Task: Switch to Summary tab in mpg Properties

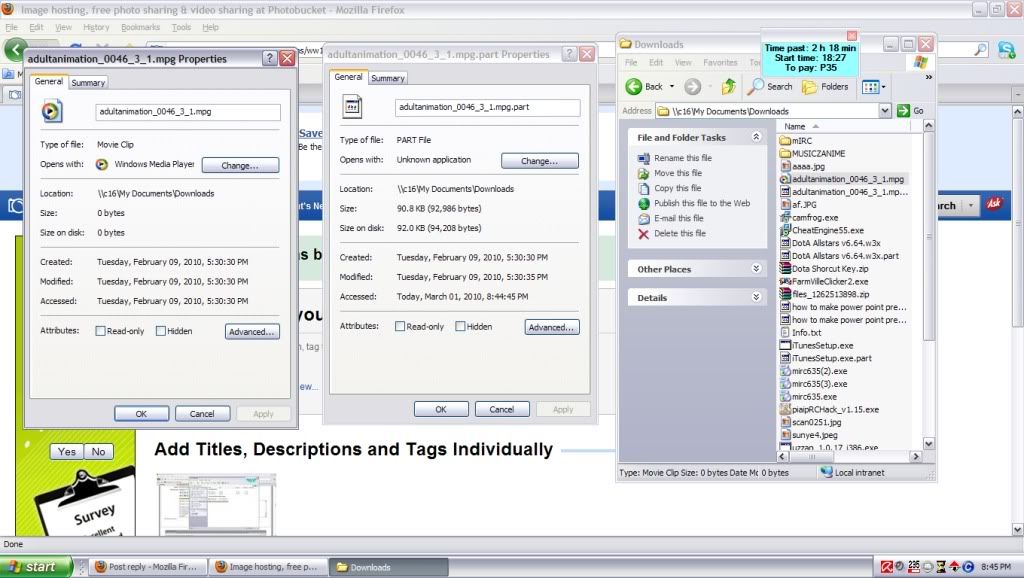Action: click(x=88, y=83)
